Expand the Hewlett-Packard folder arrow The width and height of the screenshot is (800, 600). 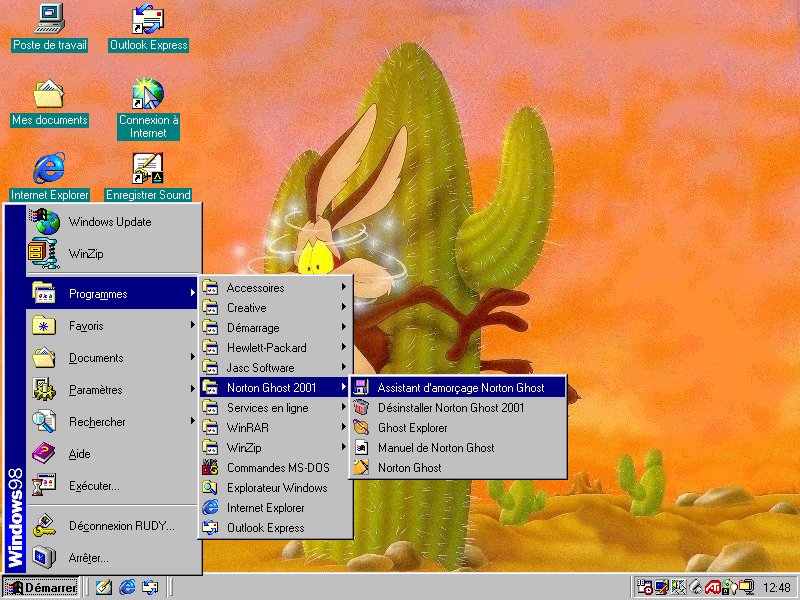(x=344, y=347)
